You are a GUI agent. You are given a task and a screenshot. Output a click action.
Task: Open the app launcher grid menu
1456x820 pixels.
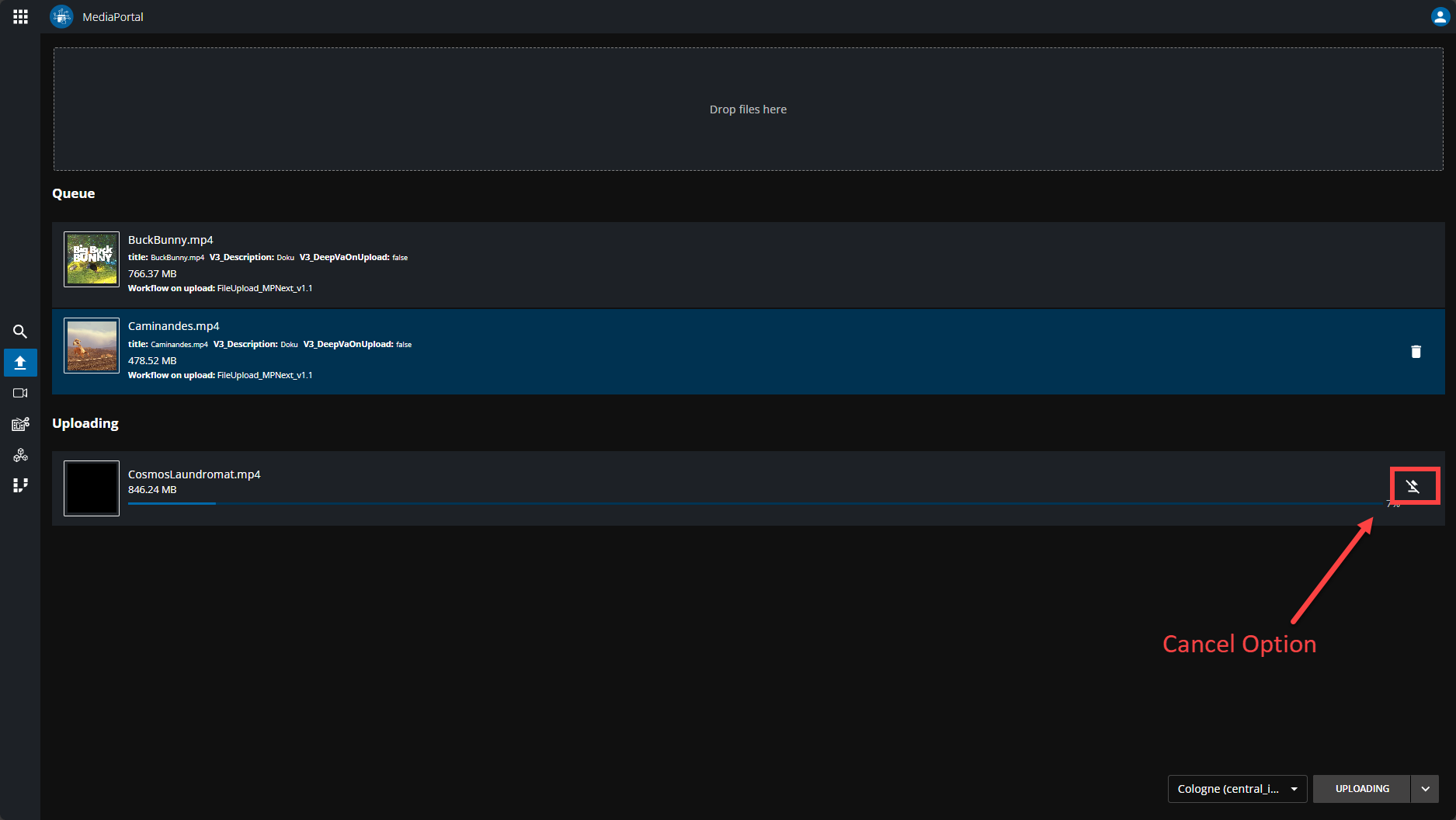20,16
